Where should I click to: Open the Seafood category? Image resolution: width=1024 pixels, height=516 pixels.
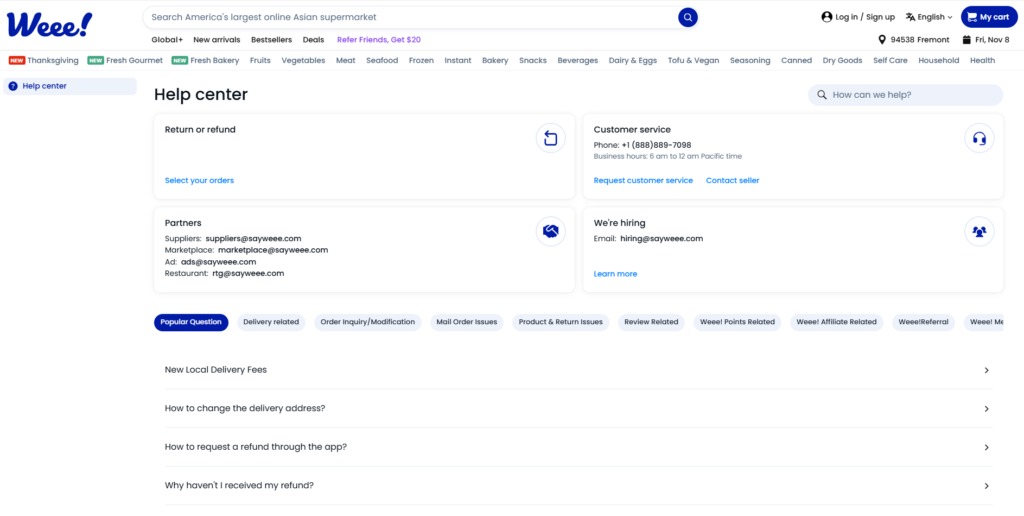382,61
